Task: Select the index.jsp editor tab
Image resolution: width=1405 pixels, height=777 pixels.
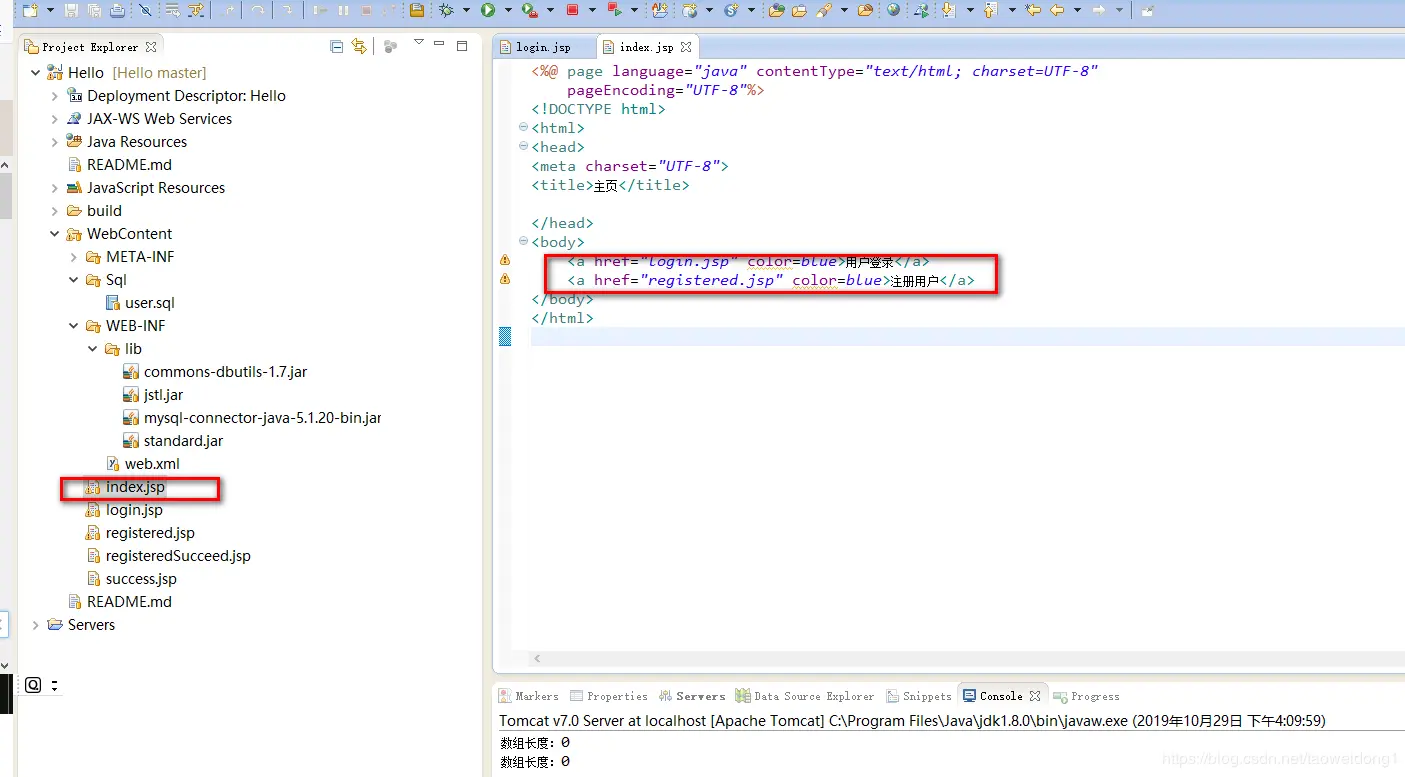Action: pos(646,47)
